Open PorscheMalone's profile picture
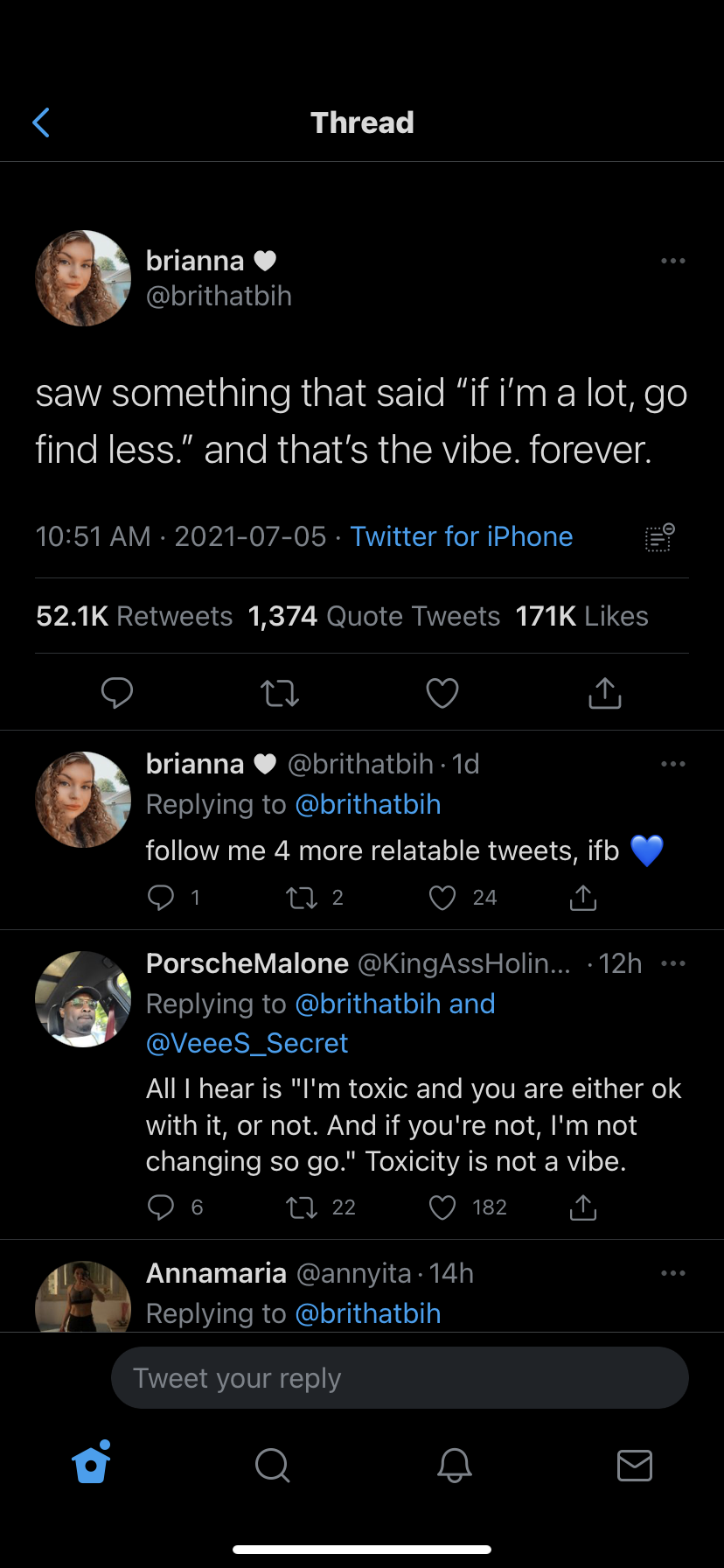 (83, 999)
